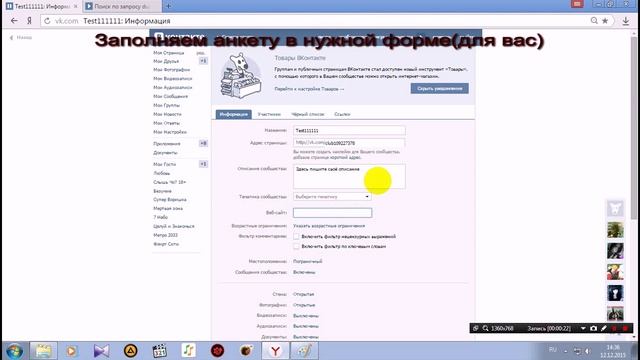
Task: Open 'Мои Новости' in sidebar
Action: [x=167, y=114]
